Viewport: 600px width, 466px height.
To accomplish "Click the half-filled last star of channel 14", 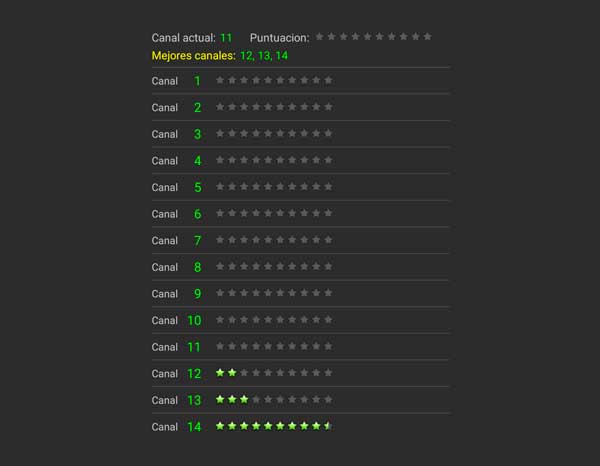I will (x=328, y=426).
